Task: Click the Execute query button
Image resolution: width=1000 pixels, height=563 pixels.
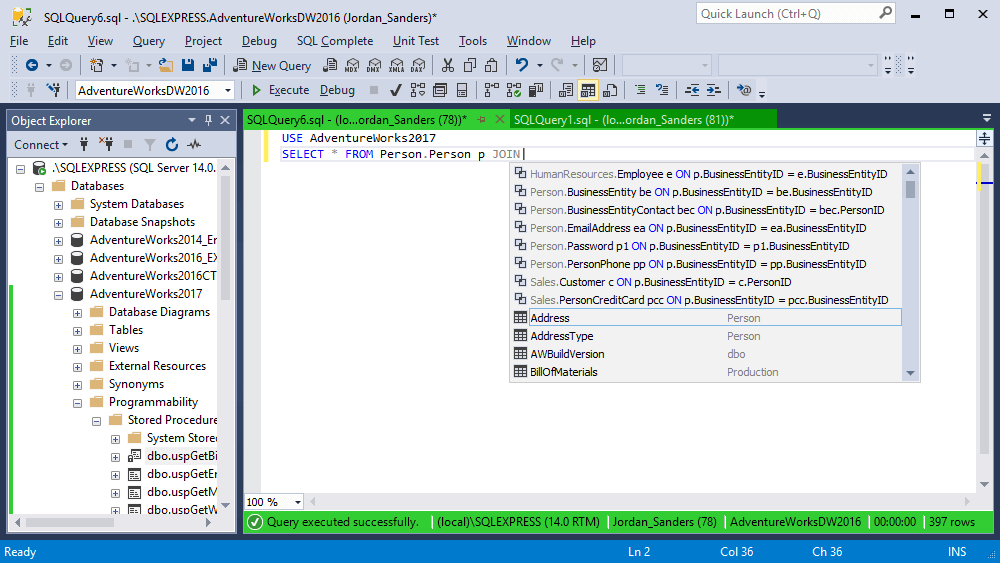Action: coord(280,90)
